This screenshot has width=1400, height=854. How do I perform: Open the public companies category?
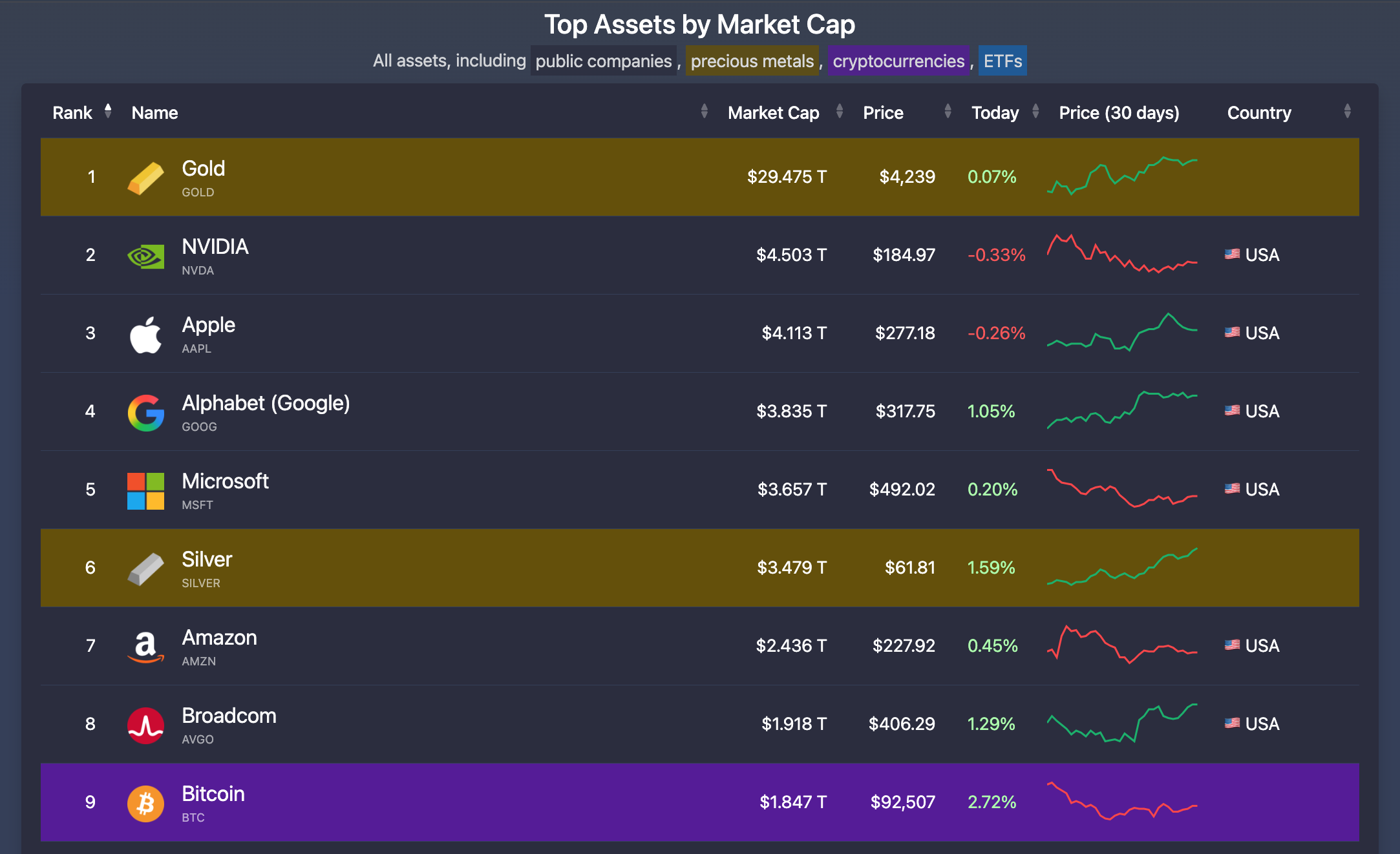point(603,61)
